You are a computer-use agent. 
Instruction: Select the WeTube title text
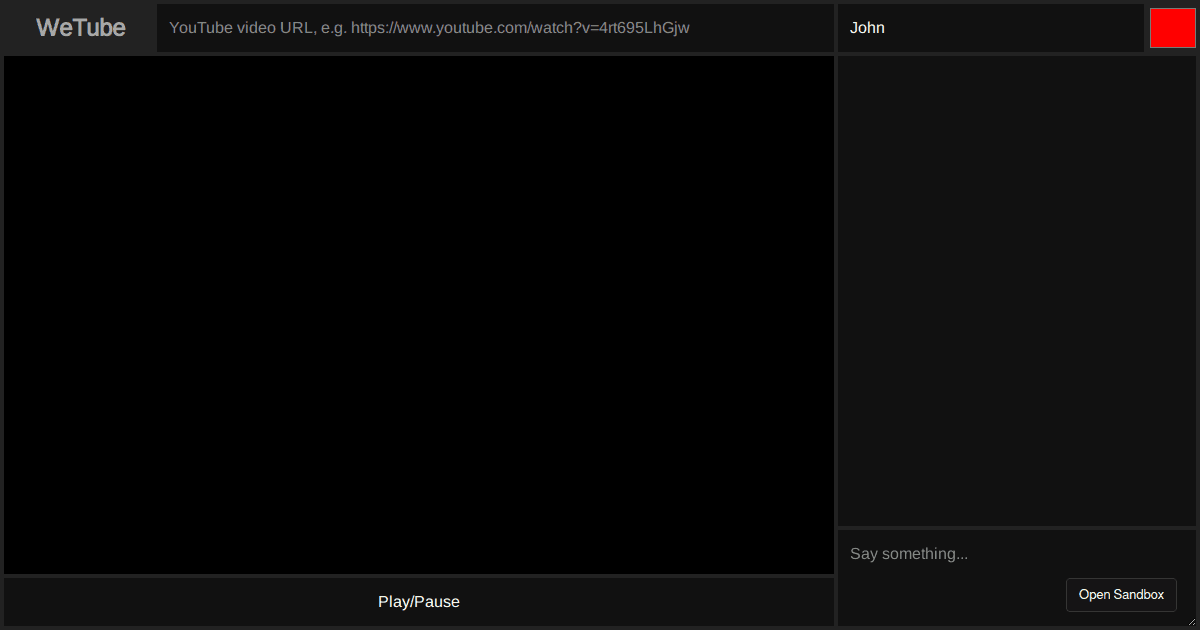pos(79,27)
